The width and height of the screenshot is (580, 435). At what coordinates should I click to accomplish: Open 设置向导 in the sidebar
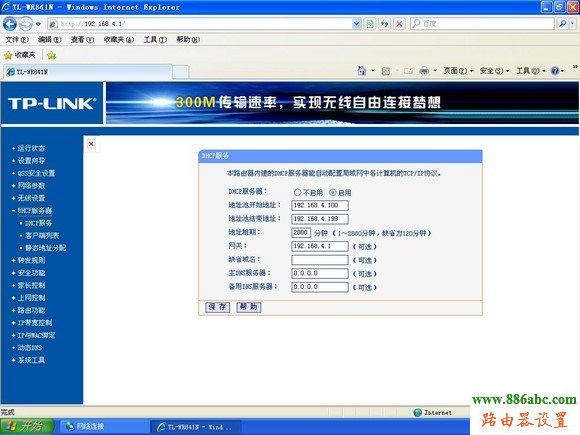point(31,161)
